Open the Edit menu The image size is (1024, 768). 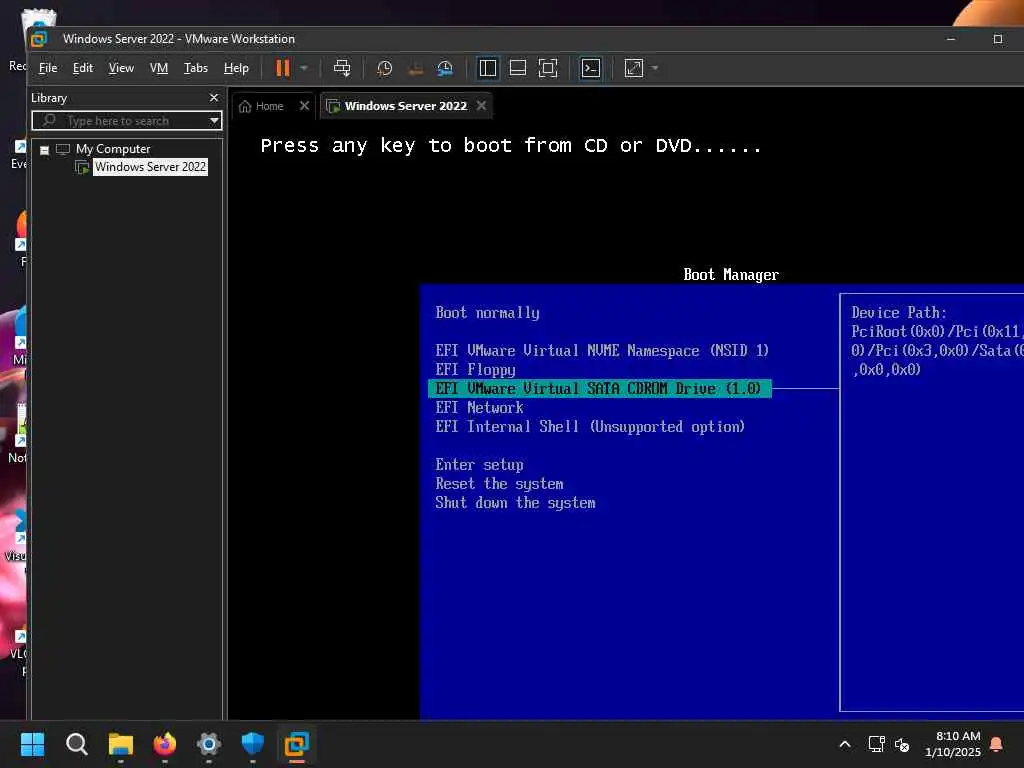point(82,68)
